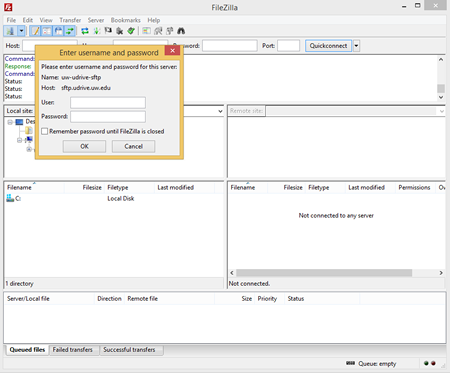
Task: Click the Desktop icon in local tree
Action: point(19,122)
